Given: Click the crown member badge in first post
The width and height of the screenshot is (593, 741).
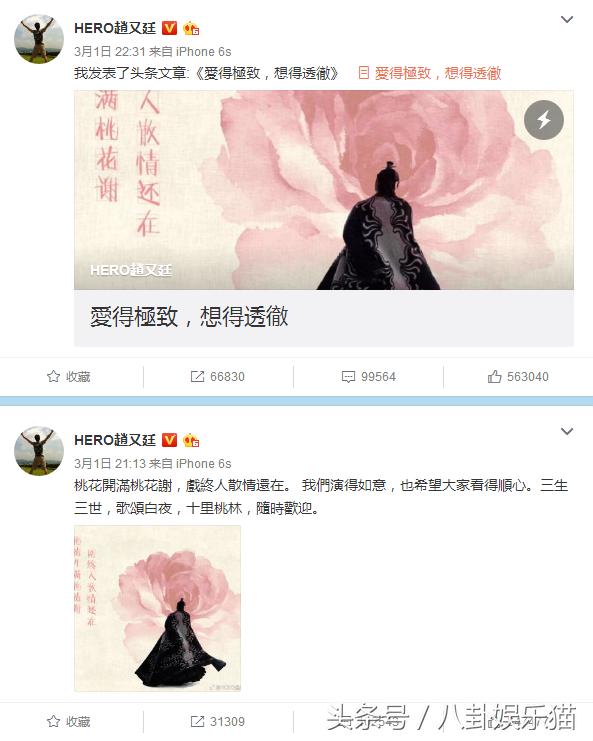Looking at the screenshot, I should click(x=191, y=28).
